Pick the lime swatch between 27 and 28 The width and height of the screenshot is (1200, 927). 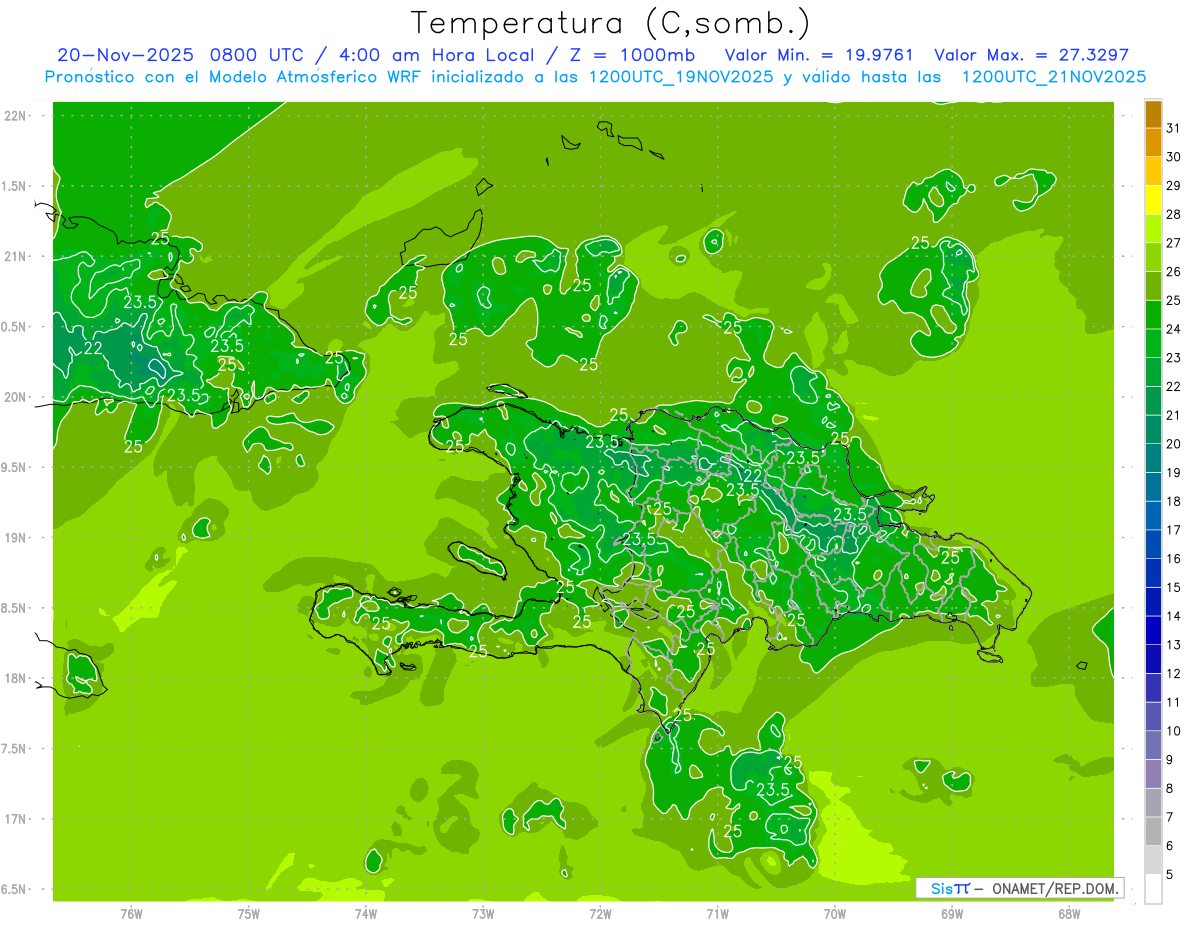[x=1153, y=229]
